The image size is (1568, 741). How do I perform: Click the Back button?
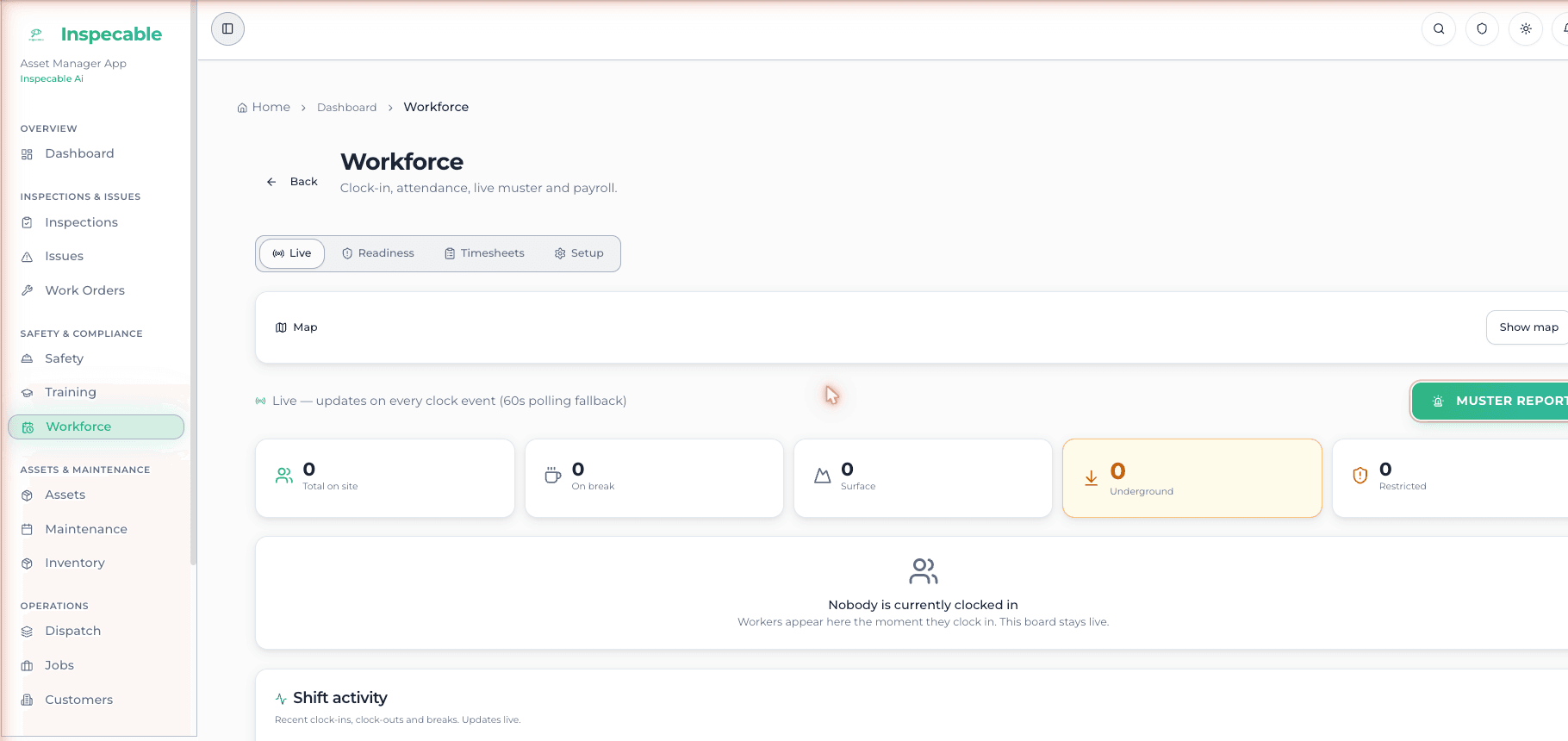[x=292, y=182]
